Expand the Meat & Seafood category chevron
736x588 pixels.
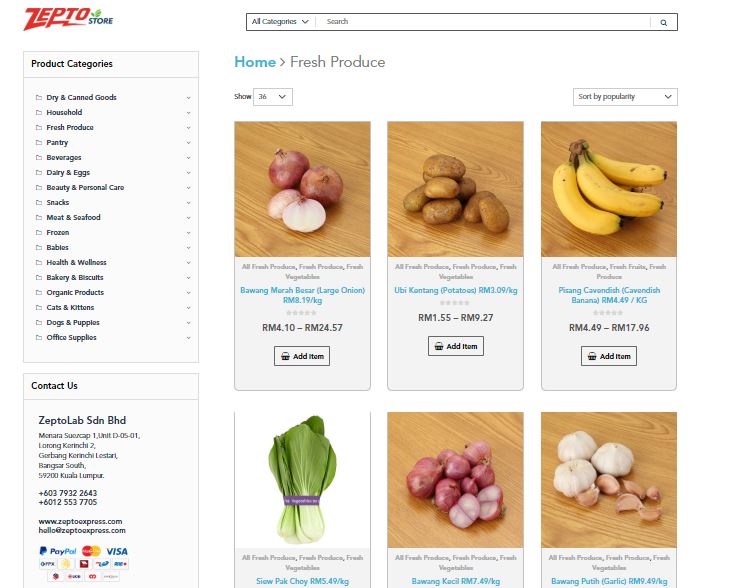188,218
